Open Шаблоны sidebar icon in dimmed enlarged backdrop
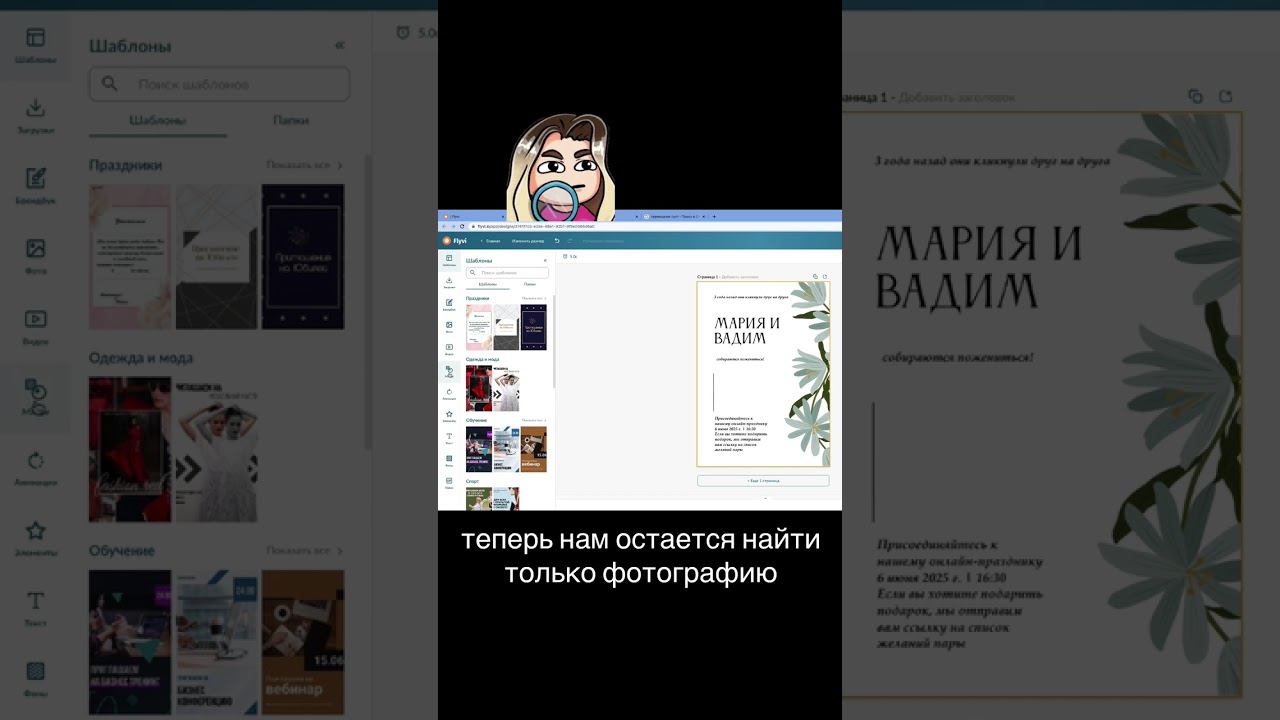Image resolution: width=1280 pixels, height=720 pixels. 35,45
